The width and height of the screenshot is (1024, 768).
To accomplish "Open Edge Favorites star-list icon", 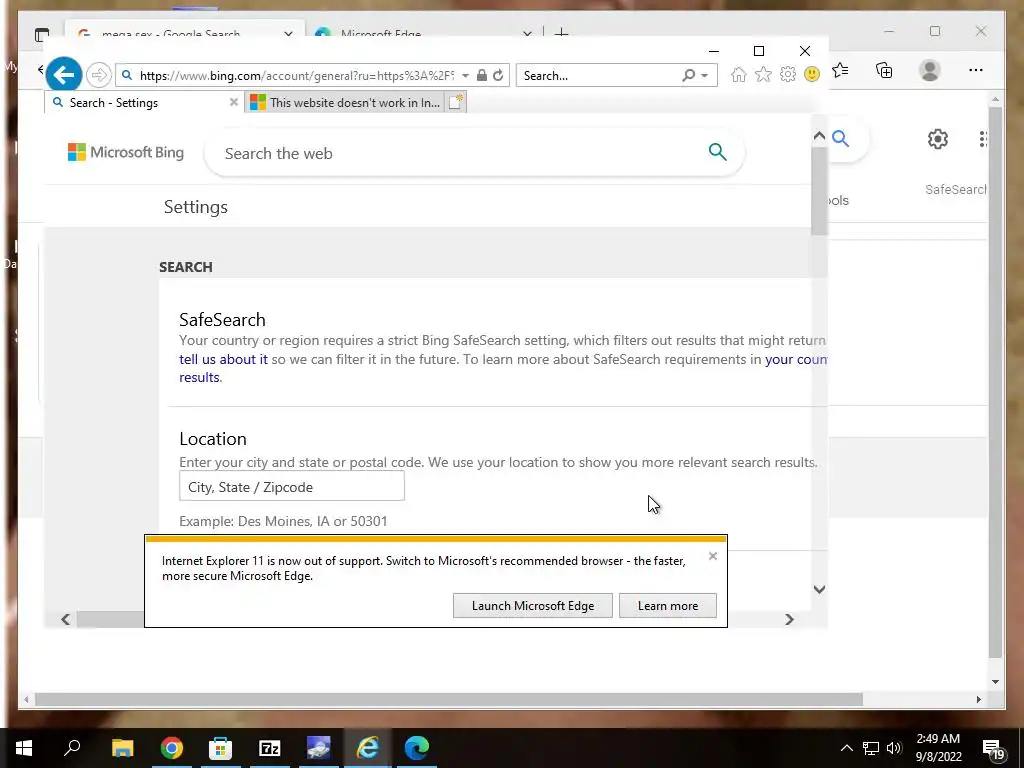I will click(x=841, y=70).
